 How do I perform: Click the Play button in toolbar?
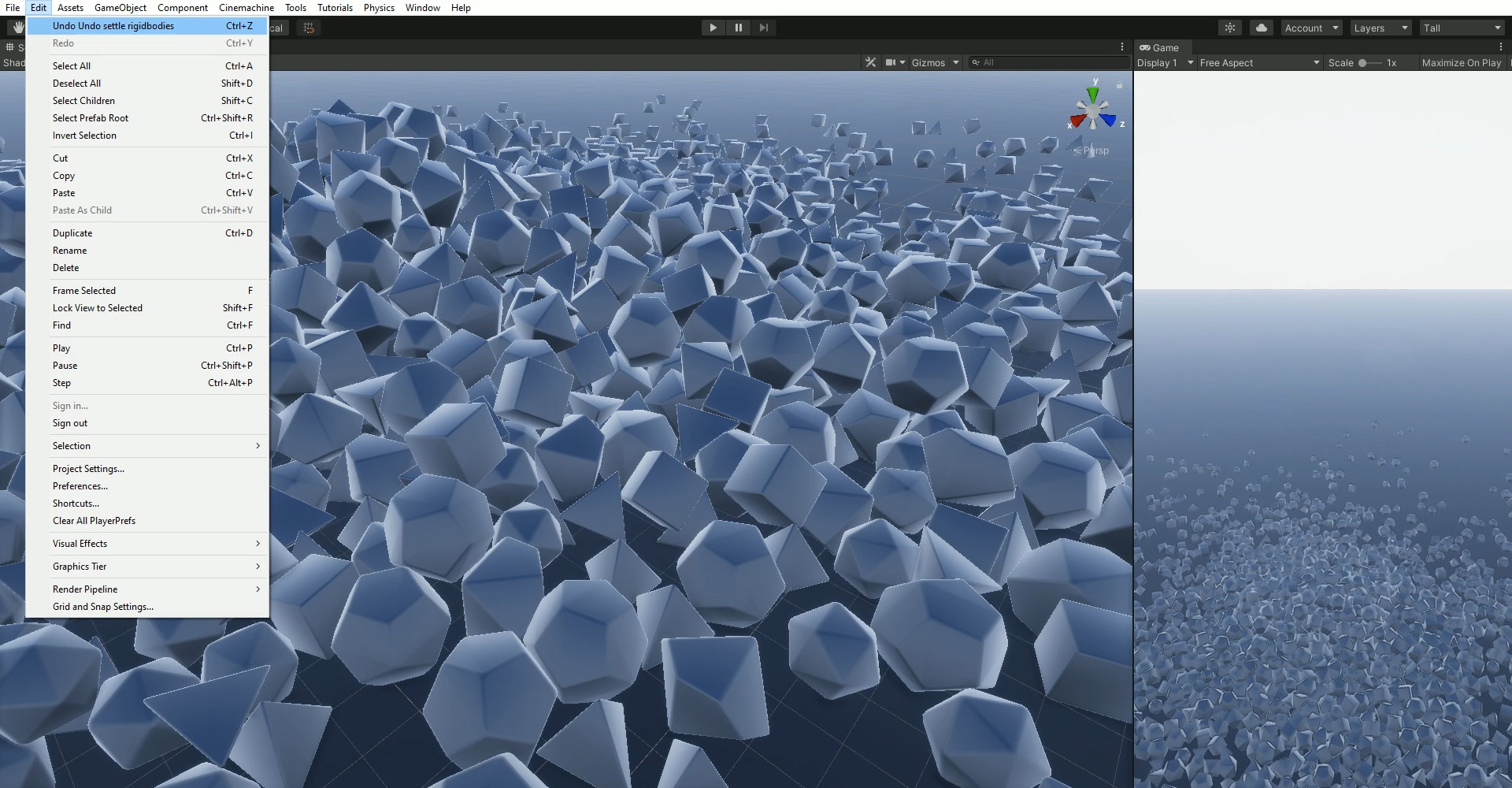(x=713, y=28)
